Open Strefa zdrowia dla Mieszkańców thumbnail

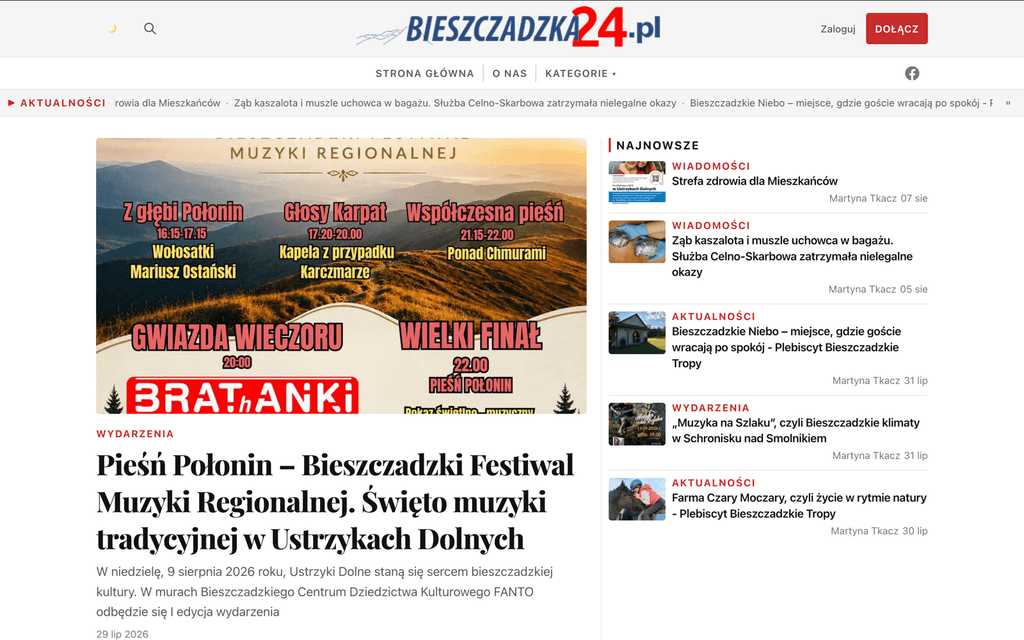coord(637,182)
